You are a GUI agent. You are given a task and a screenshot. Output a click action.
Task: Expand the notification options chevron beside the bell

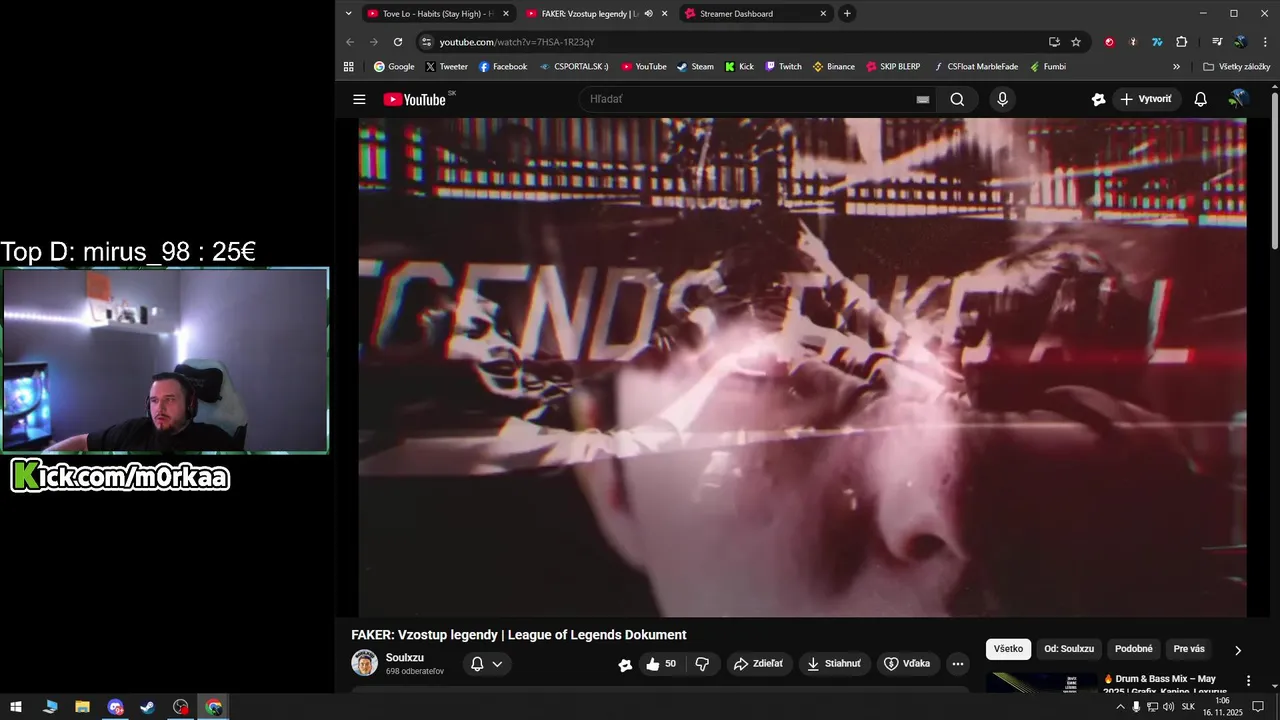coord(497,664)
